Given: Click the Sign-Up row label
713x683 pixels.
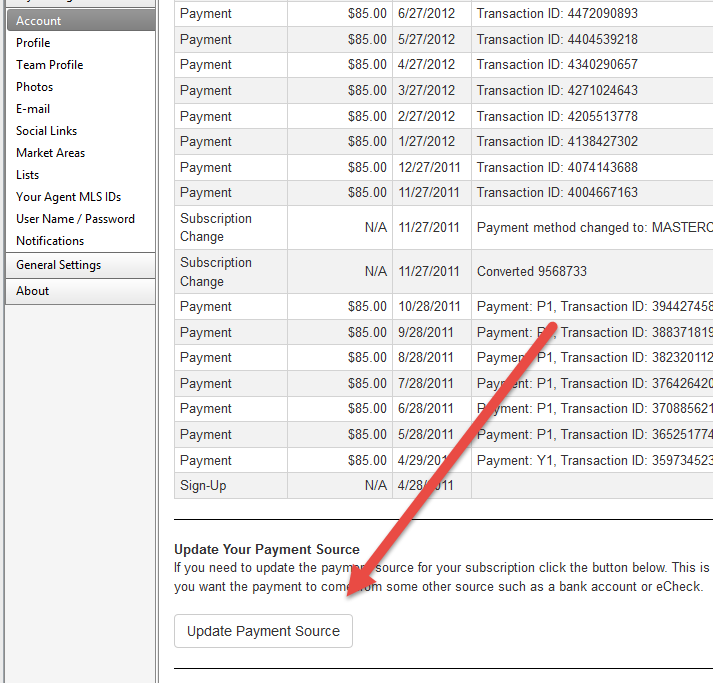Looking at the screenshot, I should click(x=203, y=486).
